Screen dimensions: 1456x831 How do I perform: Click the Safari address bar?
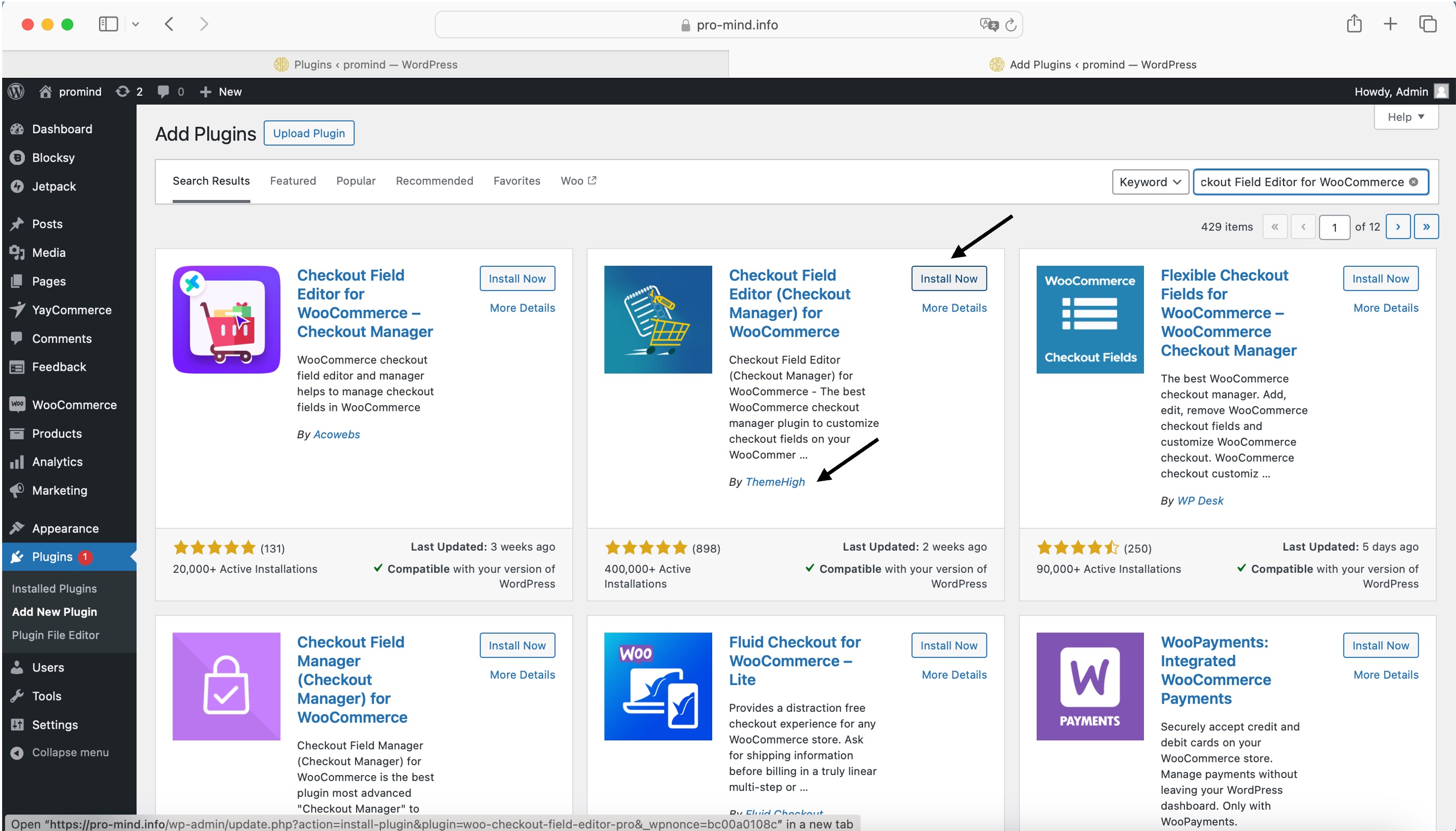729,24
